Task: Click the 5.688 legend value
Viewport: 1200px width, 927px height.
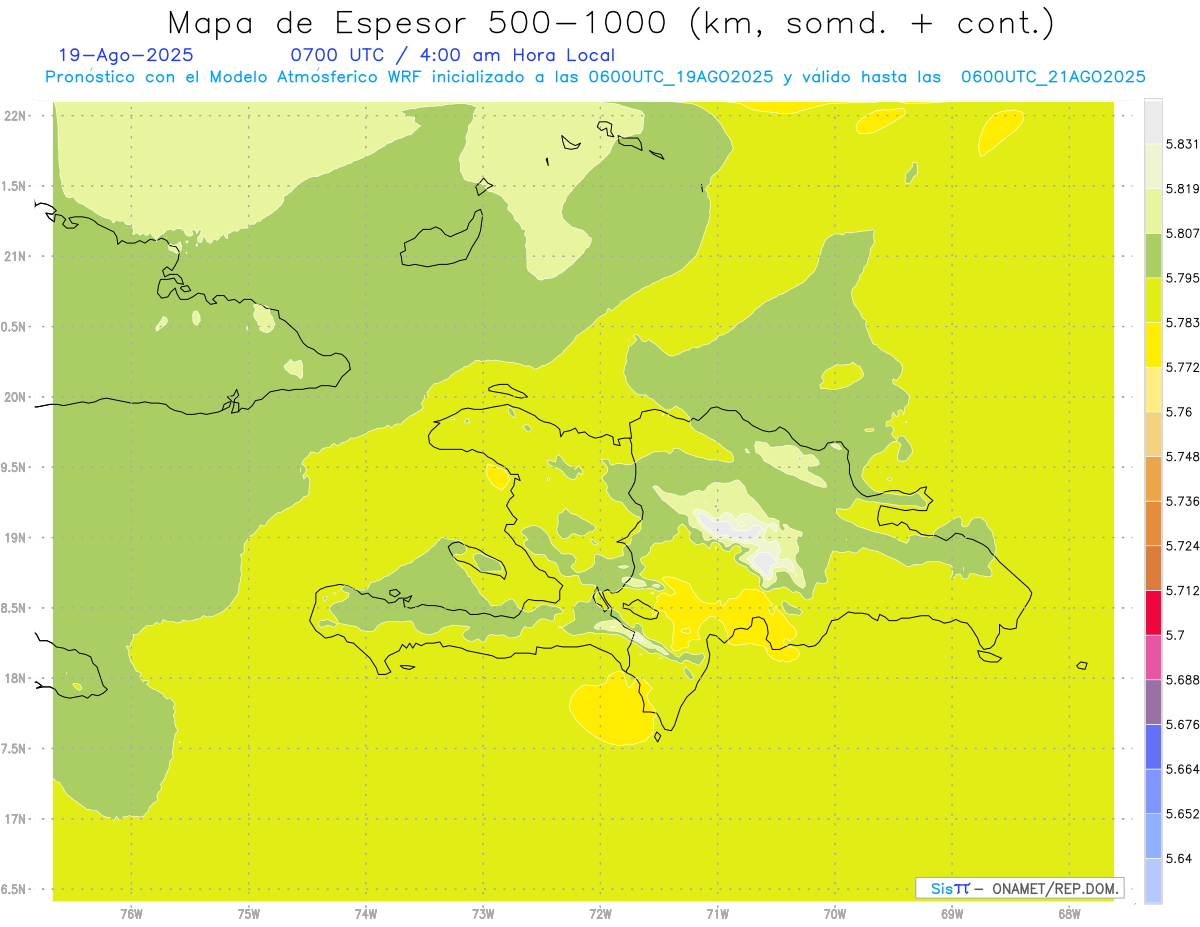Action: pos(1182,680)
